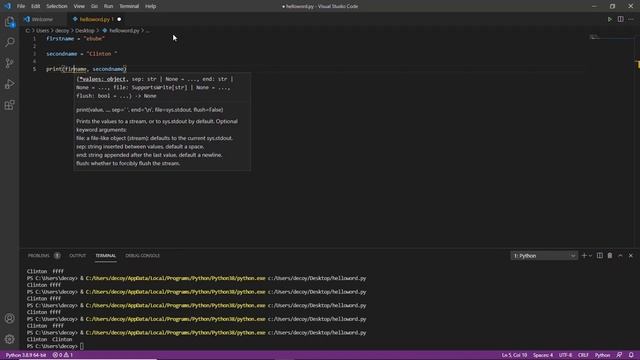Open the Edit menu
Image resolution: width=640 pixels, height=360 pixels.
click(36, 6)
